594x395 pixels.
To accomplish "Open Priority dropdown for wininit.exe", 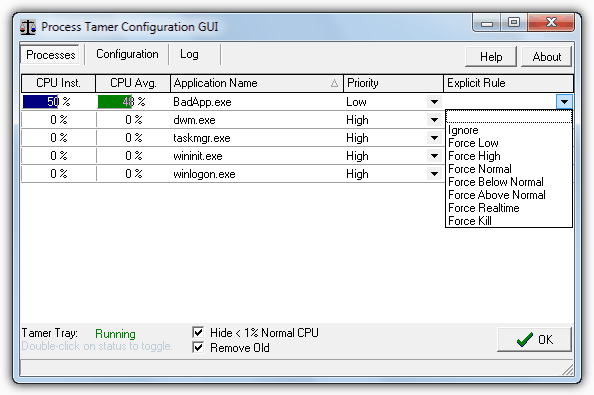I will (x=434, y=156).
